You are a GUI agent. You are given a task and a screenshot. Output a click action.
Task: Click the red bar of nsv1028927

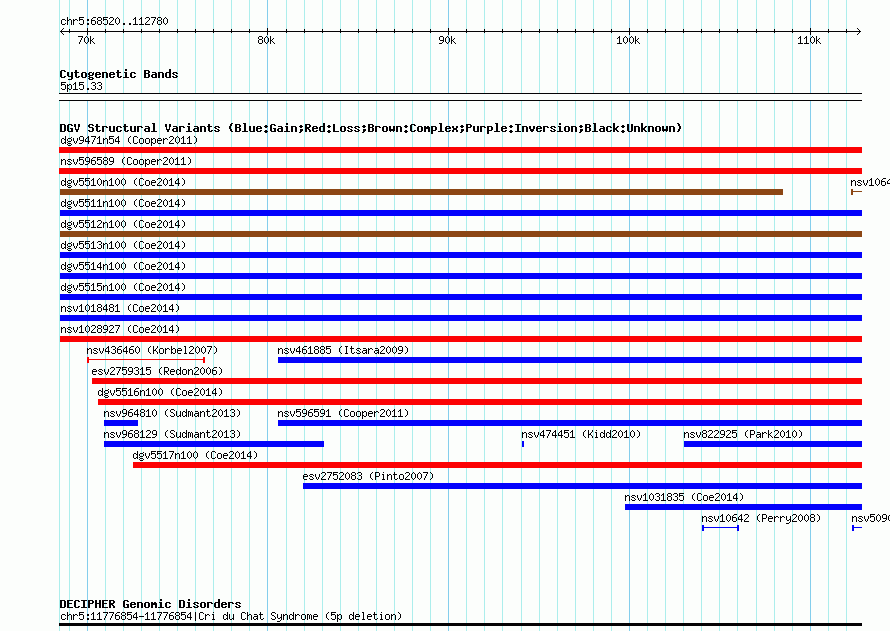point(461,339)
